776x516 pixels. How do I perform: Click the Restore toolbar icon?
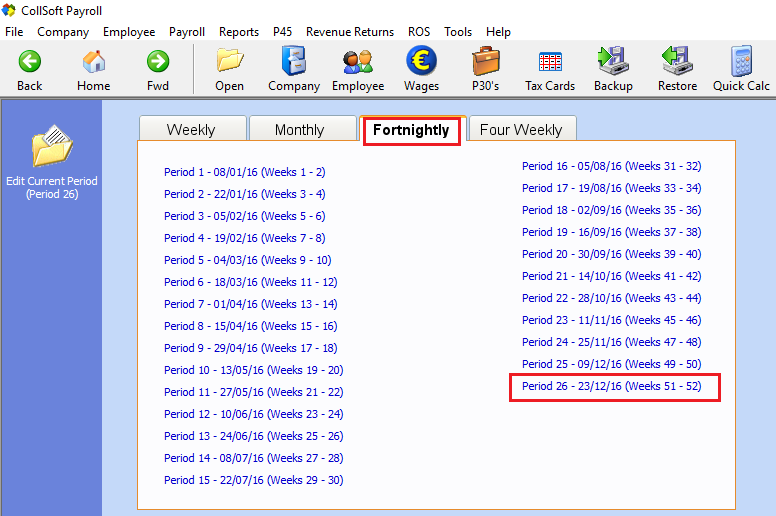(x=677, y=62)
